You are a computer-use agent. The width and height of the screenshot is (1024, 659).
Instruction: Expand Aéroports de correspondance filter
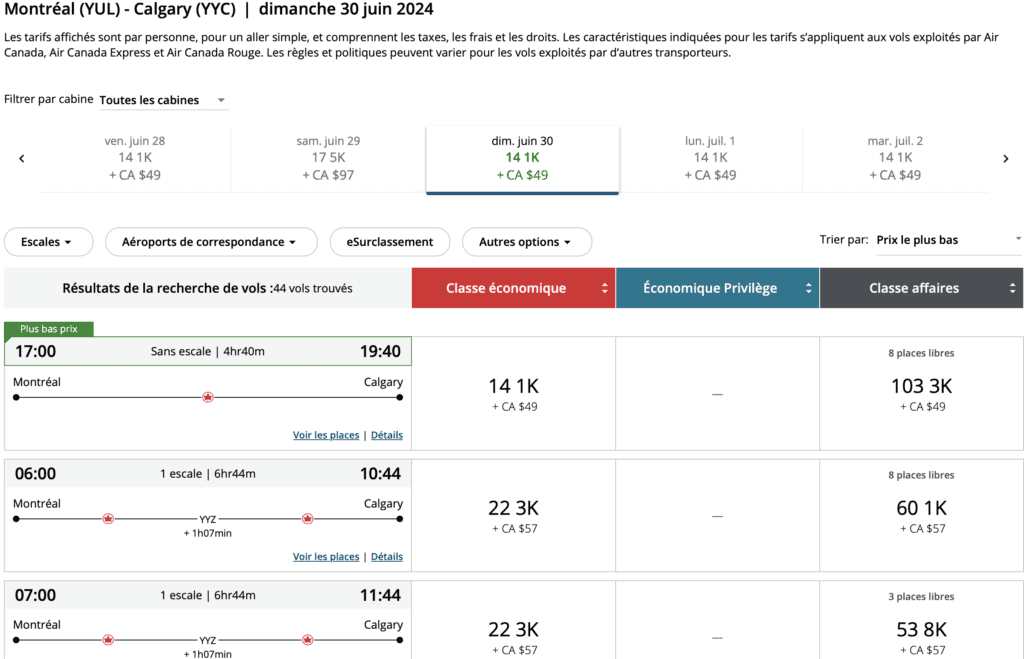210,242
